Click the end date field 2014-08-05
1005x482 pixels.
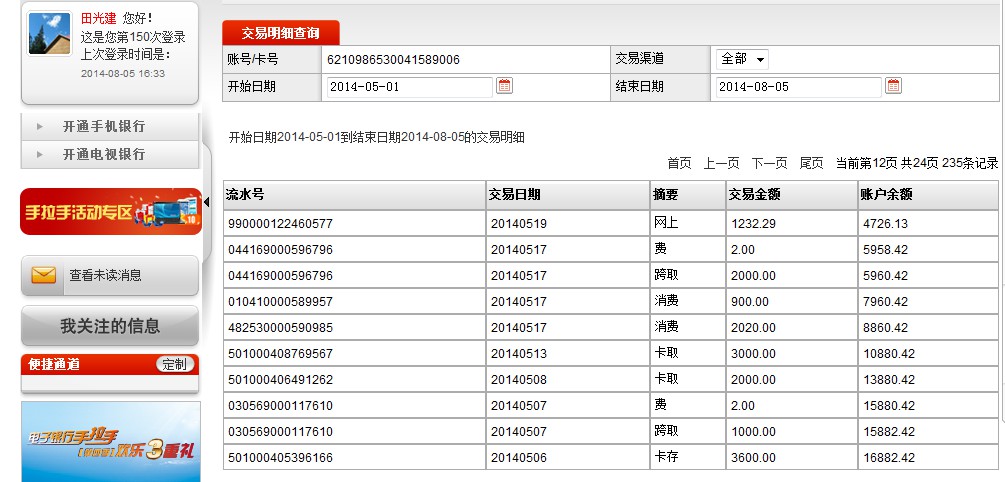pyautogui.click(x=797, y=87)
